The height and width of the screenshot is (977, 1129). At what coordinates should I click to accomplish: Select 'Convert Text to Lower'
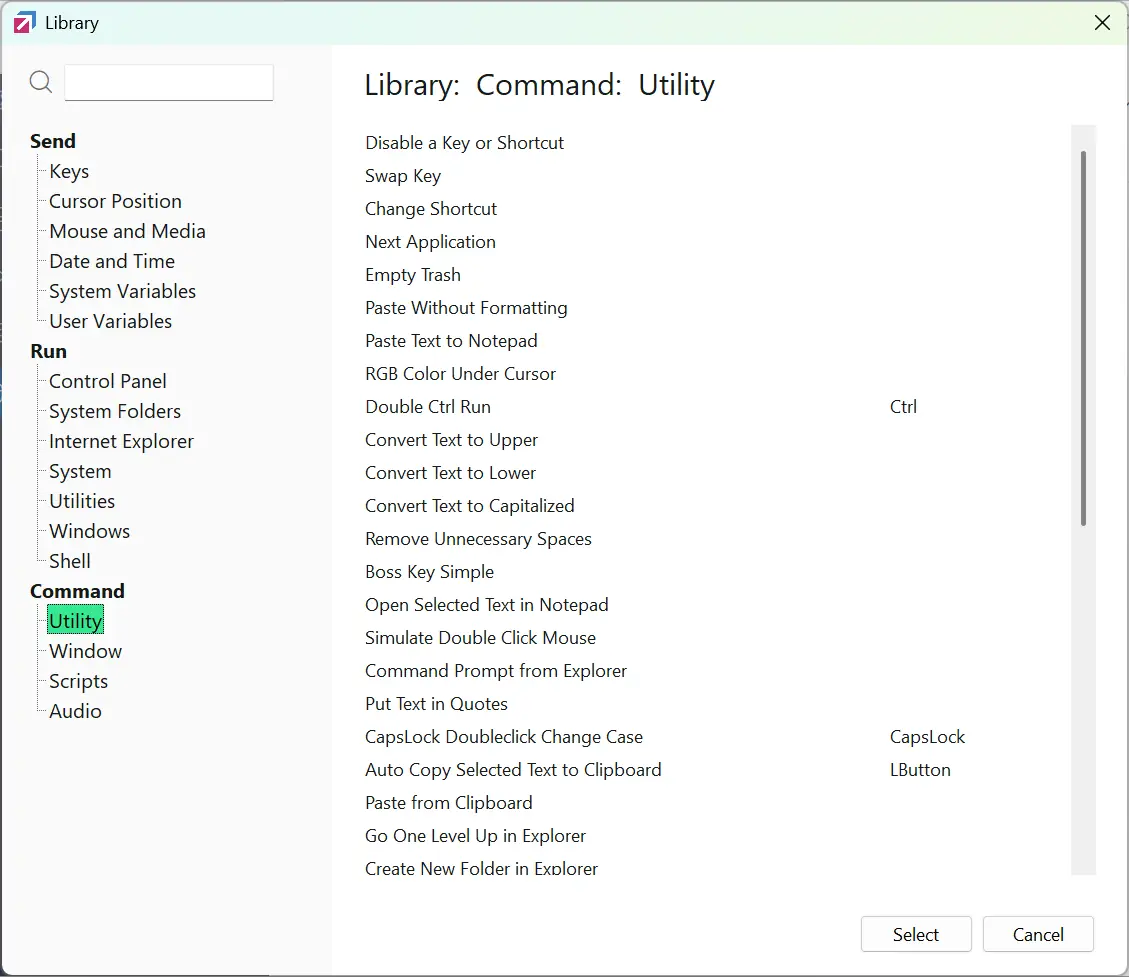[x=450, y=473]
